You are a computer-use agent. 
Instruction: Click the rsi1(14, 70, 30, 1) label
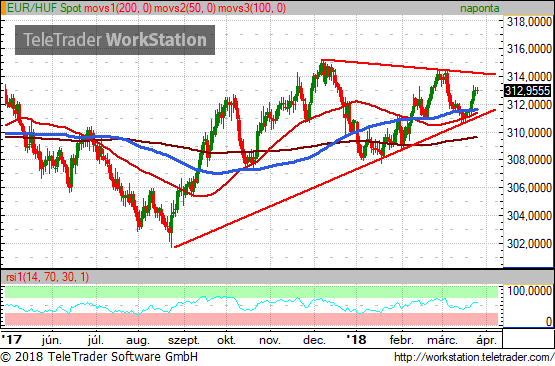click(47, 277)
